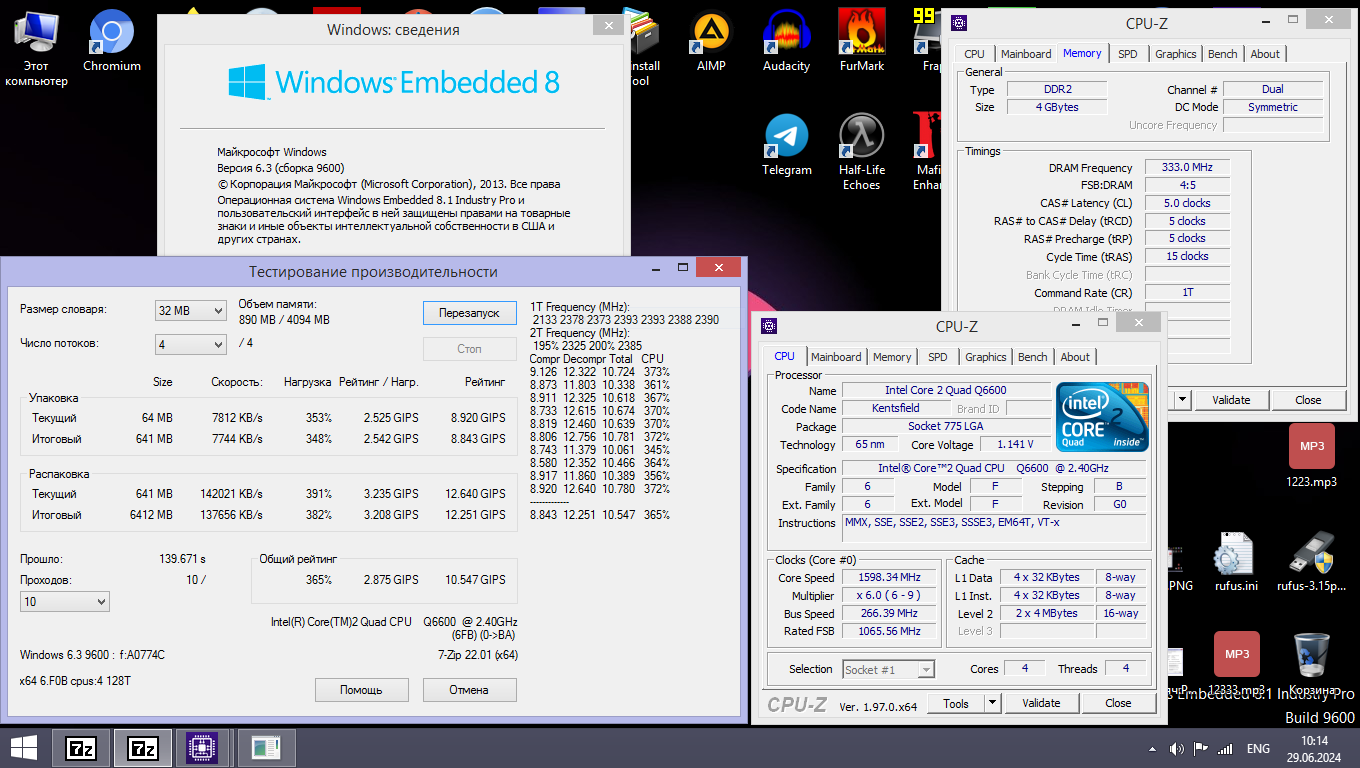Select the rufus-3.15p executable icon

click(x=1311, y=561)
